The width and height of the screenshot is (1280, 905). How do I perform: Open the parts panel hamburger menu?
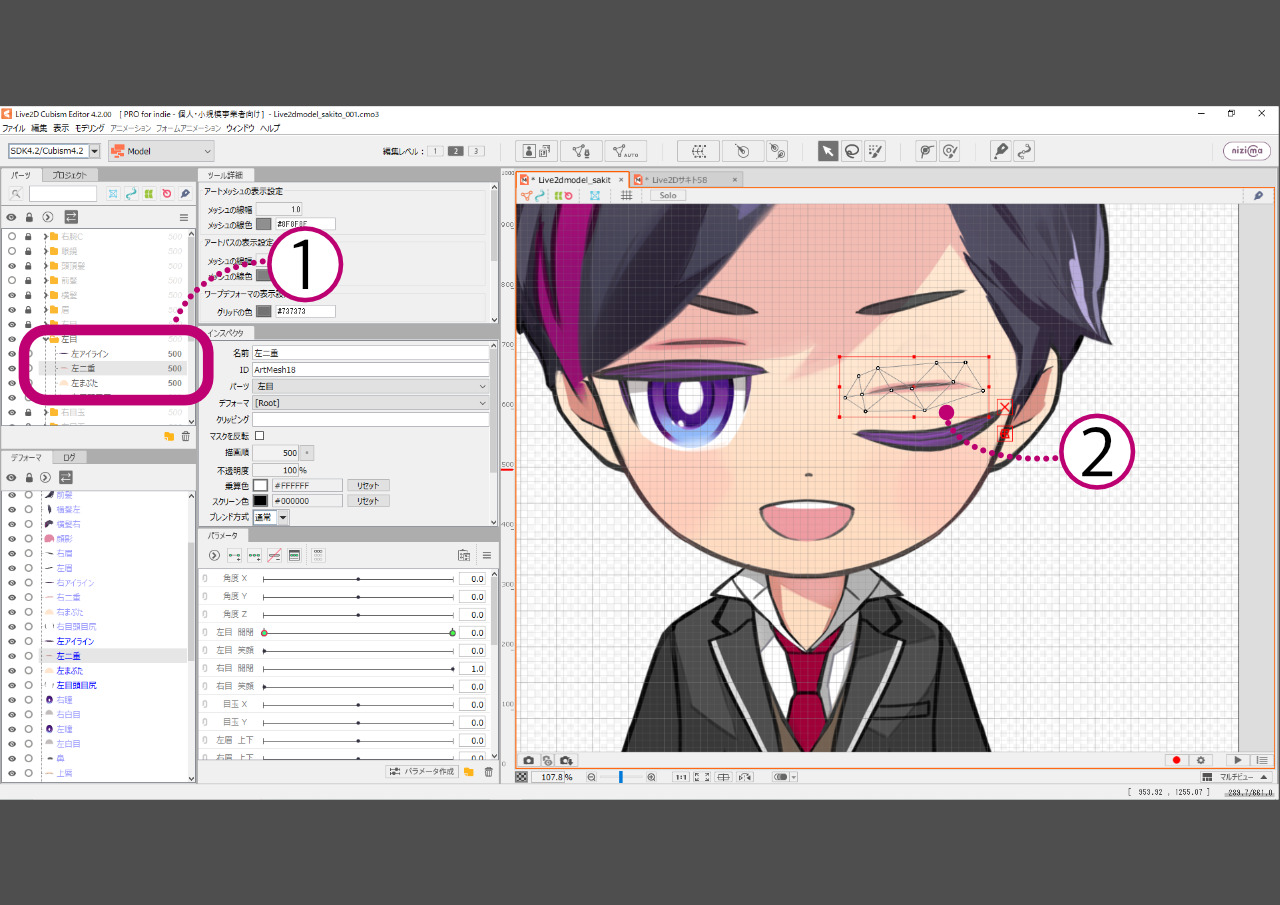click(x=184, y=217)
